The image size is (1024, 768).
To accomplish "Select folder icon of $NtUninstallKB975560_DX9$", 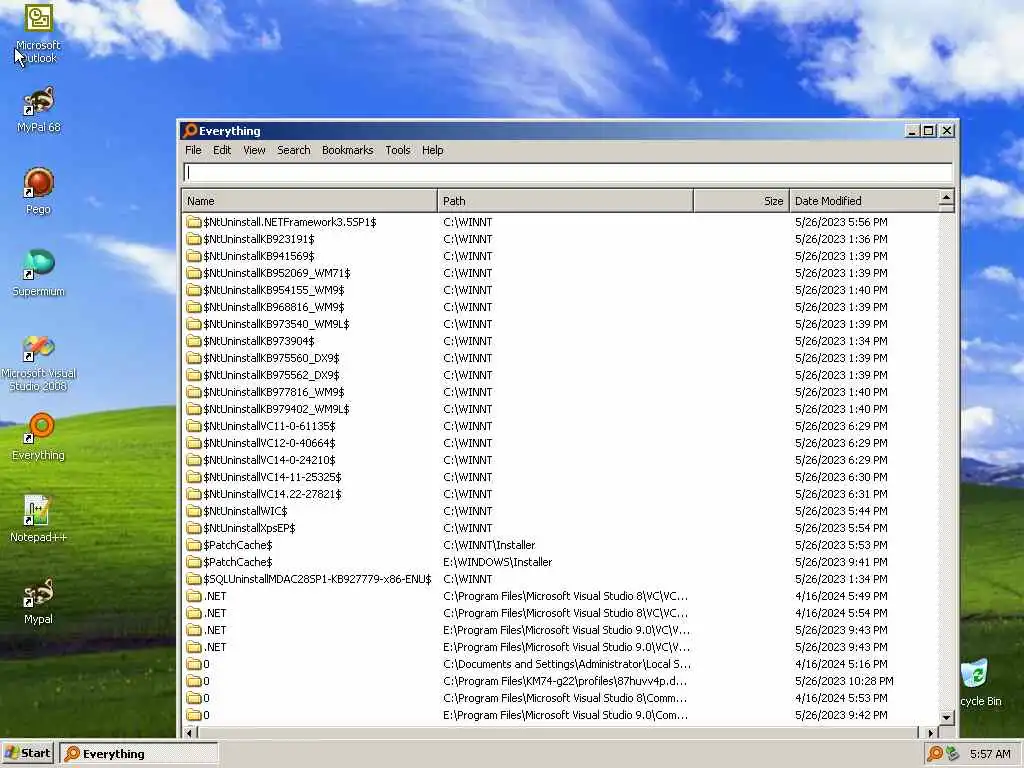I will 193,358.
